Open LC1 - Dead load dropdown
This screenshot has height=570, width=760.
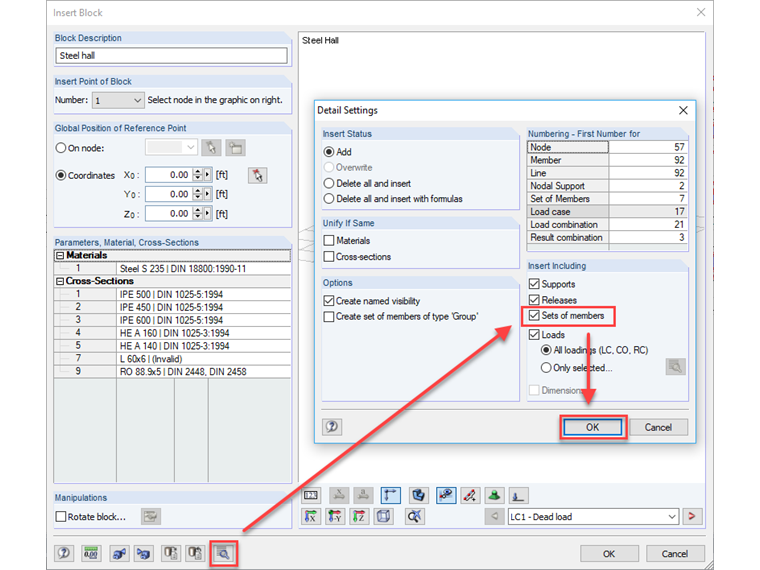click(672, 517)
